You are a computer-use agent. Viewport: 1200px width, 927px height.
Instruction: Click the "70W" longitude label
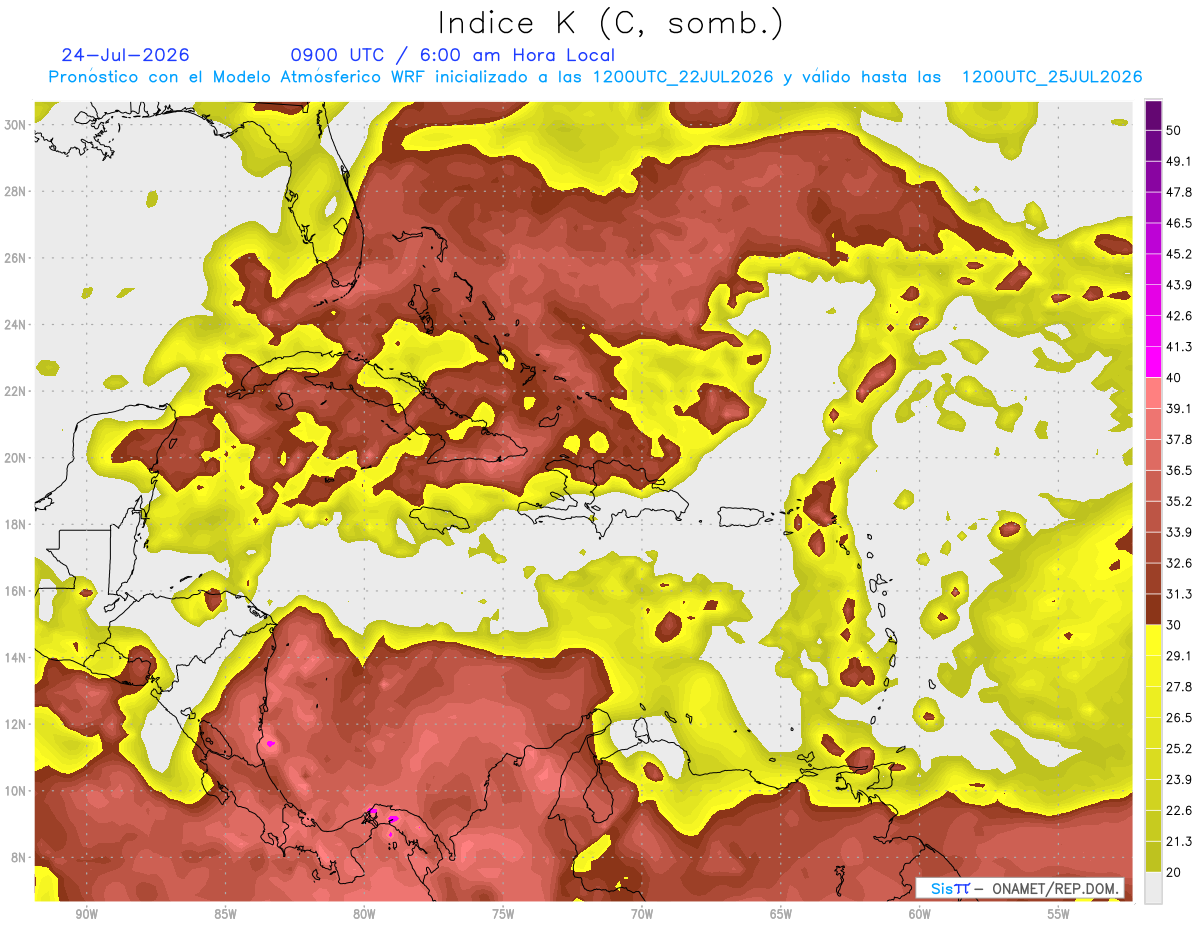(x=642, y=914)
